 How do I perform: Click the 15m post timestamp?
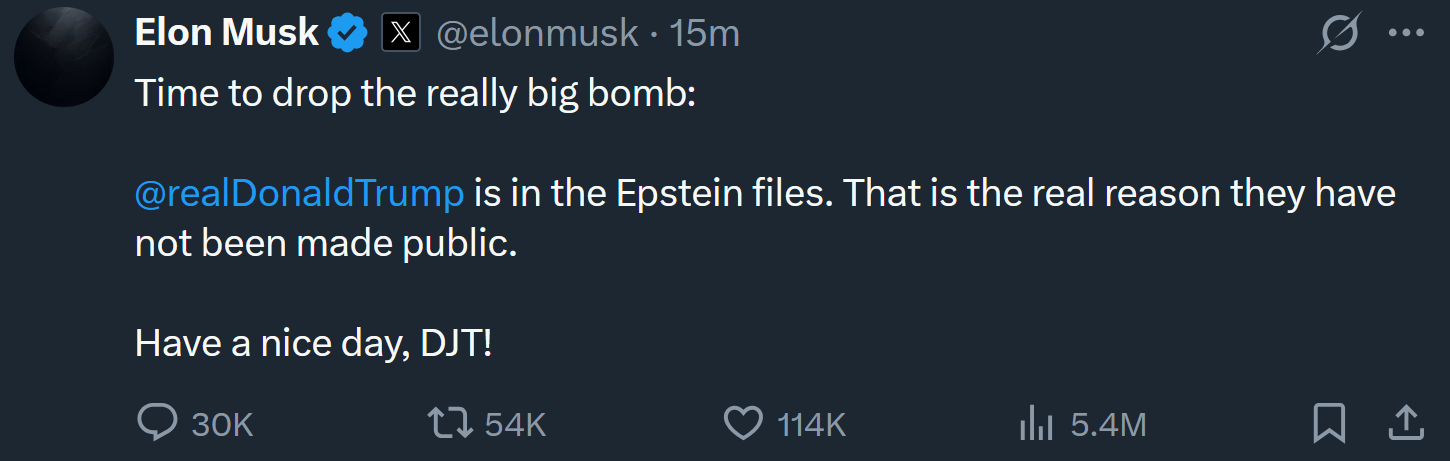(x=705, y=34)
